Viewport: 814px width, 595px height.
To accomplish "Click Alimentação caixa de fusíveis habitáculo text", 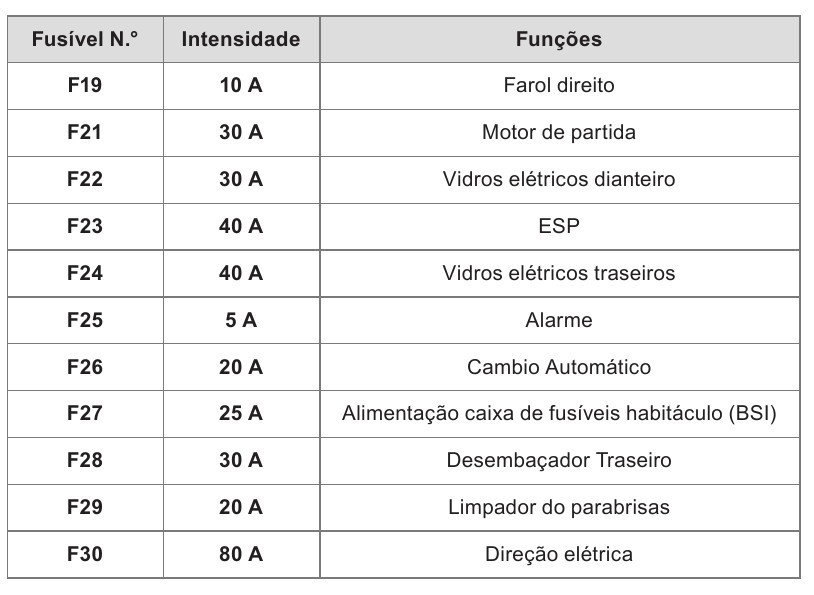I will [533, 414].
